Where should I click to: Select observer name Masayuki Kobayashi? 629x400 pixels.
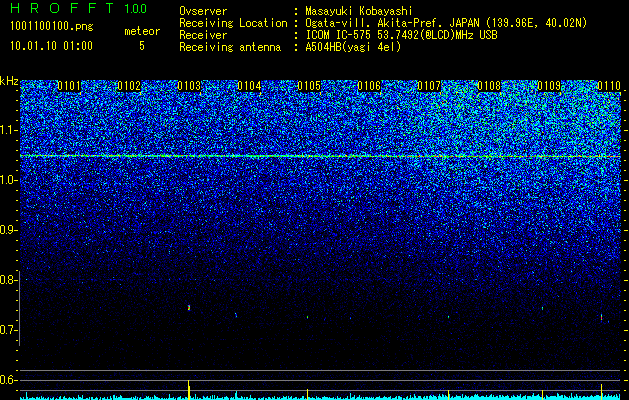[359, 11]
